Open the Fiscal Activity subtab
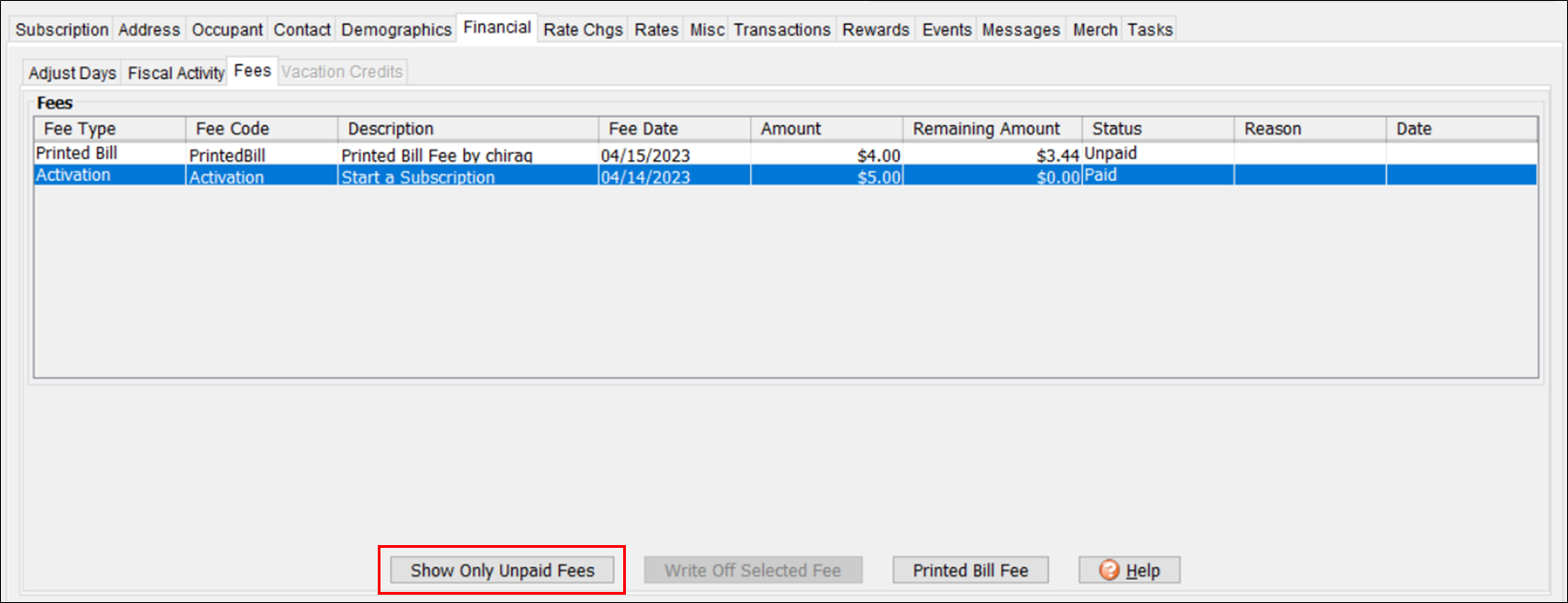 (x=176, y=73)
